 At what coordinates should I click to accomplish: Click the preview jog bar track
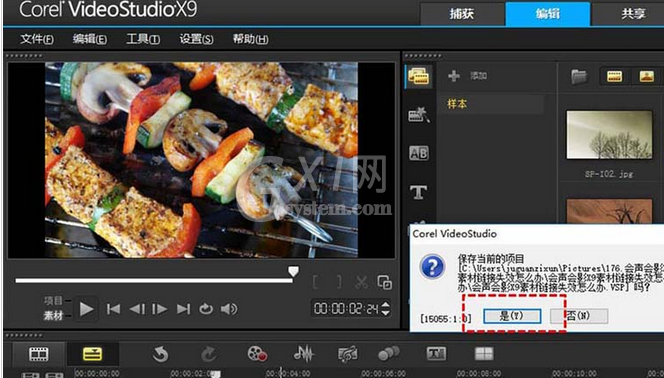click(x=154, y=281)
